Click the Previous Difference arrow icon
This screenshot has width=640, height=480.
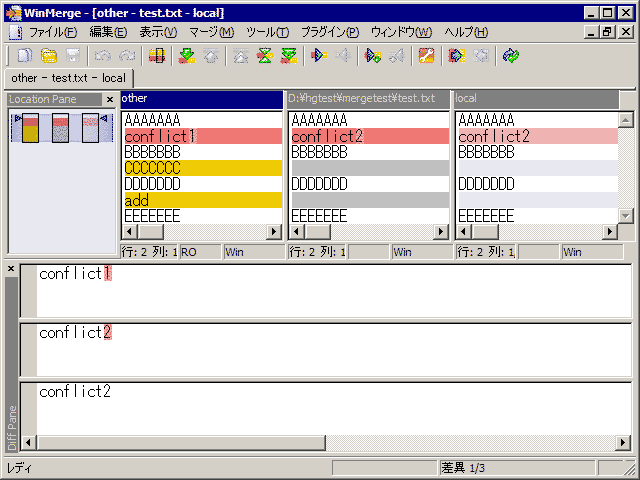point(211,56)
